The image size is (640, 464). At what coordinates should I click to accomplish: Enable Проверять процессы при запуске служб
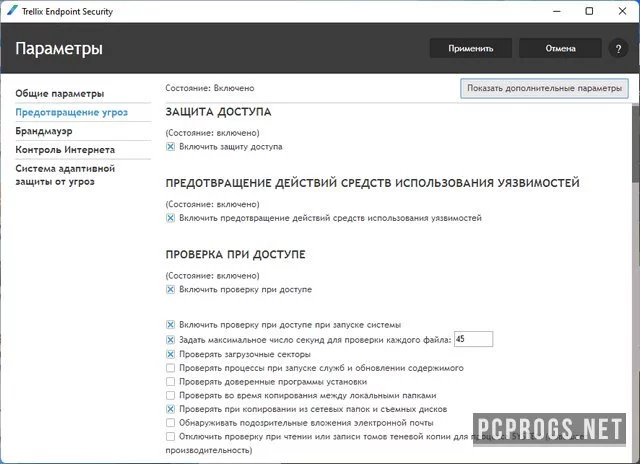pos(171,368)
